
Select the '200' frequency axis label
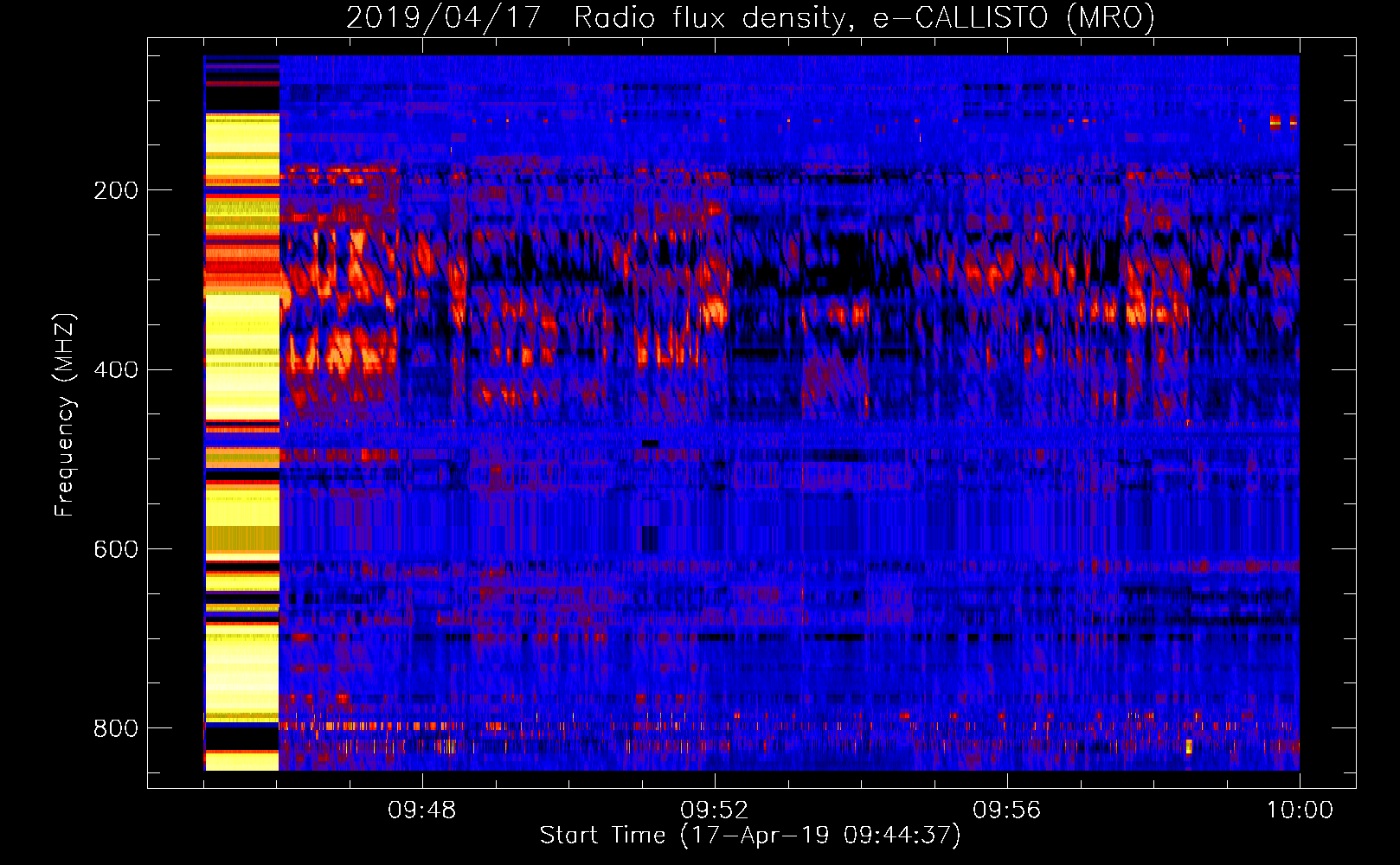tap(116, 190)
